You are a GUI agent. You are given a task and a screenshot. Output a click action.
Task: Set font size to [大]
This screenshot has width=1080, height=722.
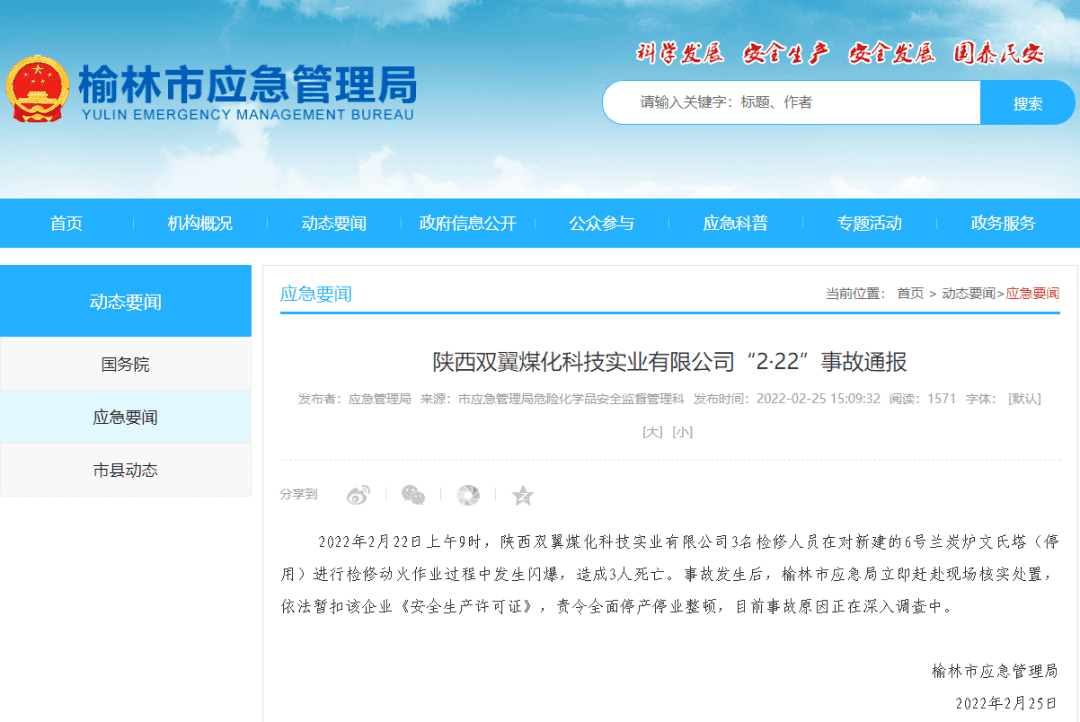coord(652,432)
